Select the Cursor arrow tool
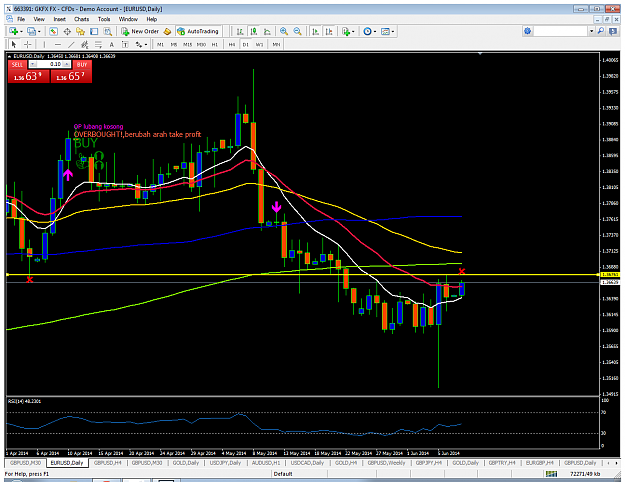The height and width of the screenshot is (482, 625). click(x=14, y=44)
